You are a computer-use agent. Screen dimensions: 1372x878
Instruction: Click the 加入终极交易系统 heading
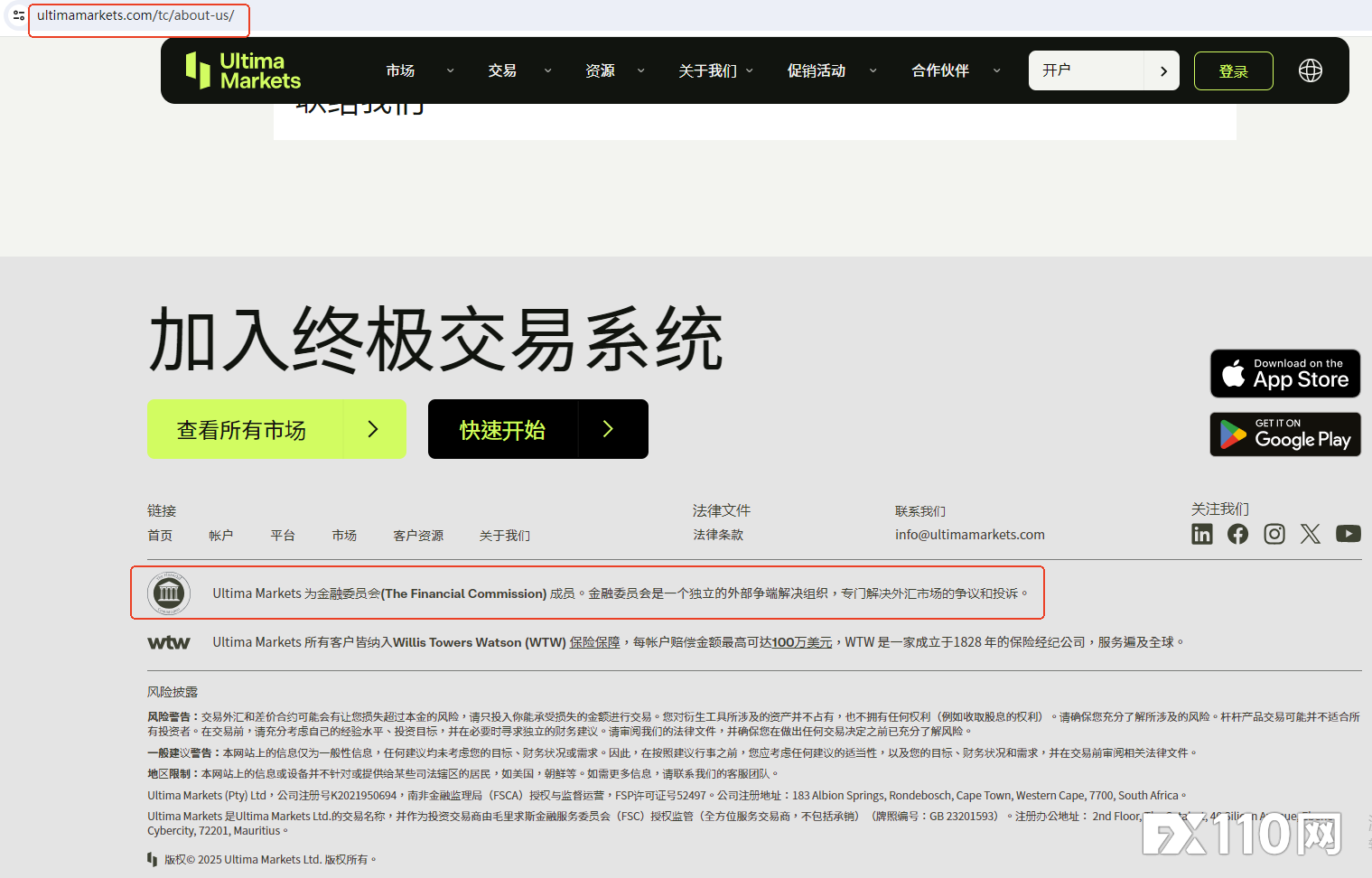(435, 340)
